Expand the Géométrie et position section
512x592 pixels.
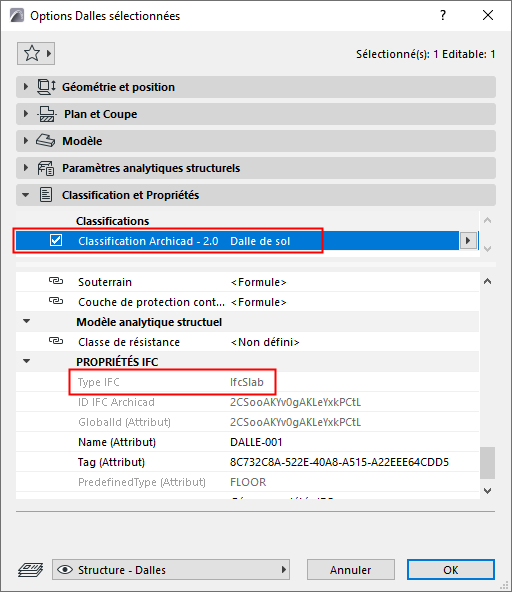coord(26,87)
